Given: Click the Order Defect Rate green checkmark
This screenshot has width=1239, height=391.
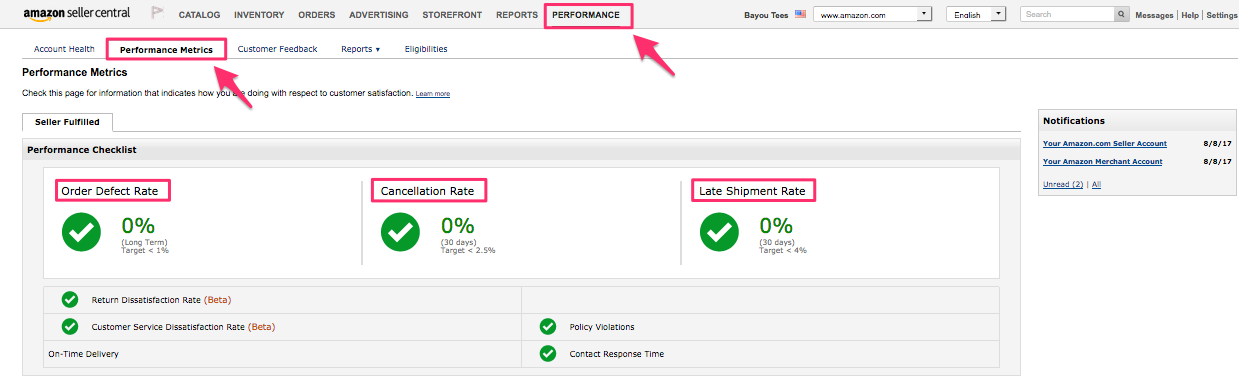Looking at the screenshot, I should pyautogui.click(x=82, y=232).
